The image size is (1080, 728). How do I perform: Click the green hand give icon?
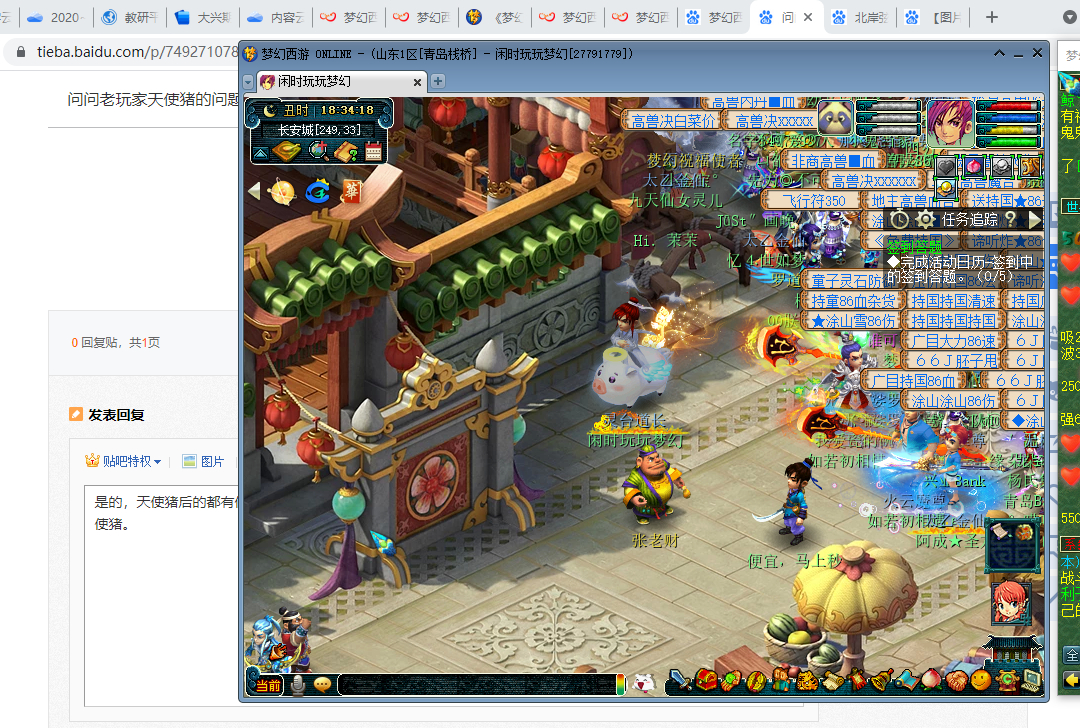(x=731, y=680)
